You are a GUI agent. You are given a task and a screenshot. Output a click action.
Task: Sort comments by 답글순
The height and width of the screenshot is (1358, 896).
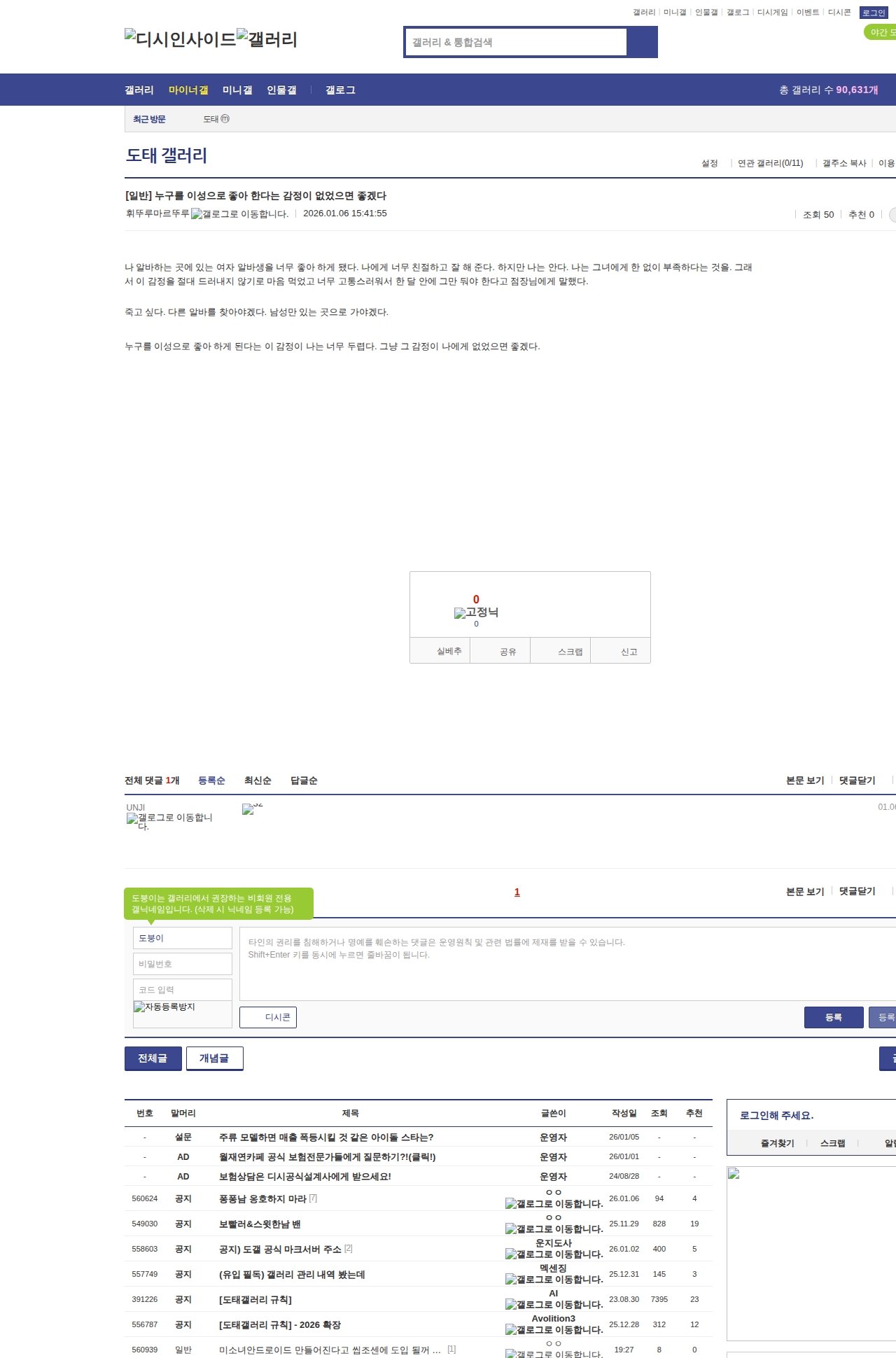click(304, 780)
